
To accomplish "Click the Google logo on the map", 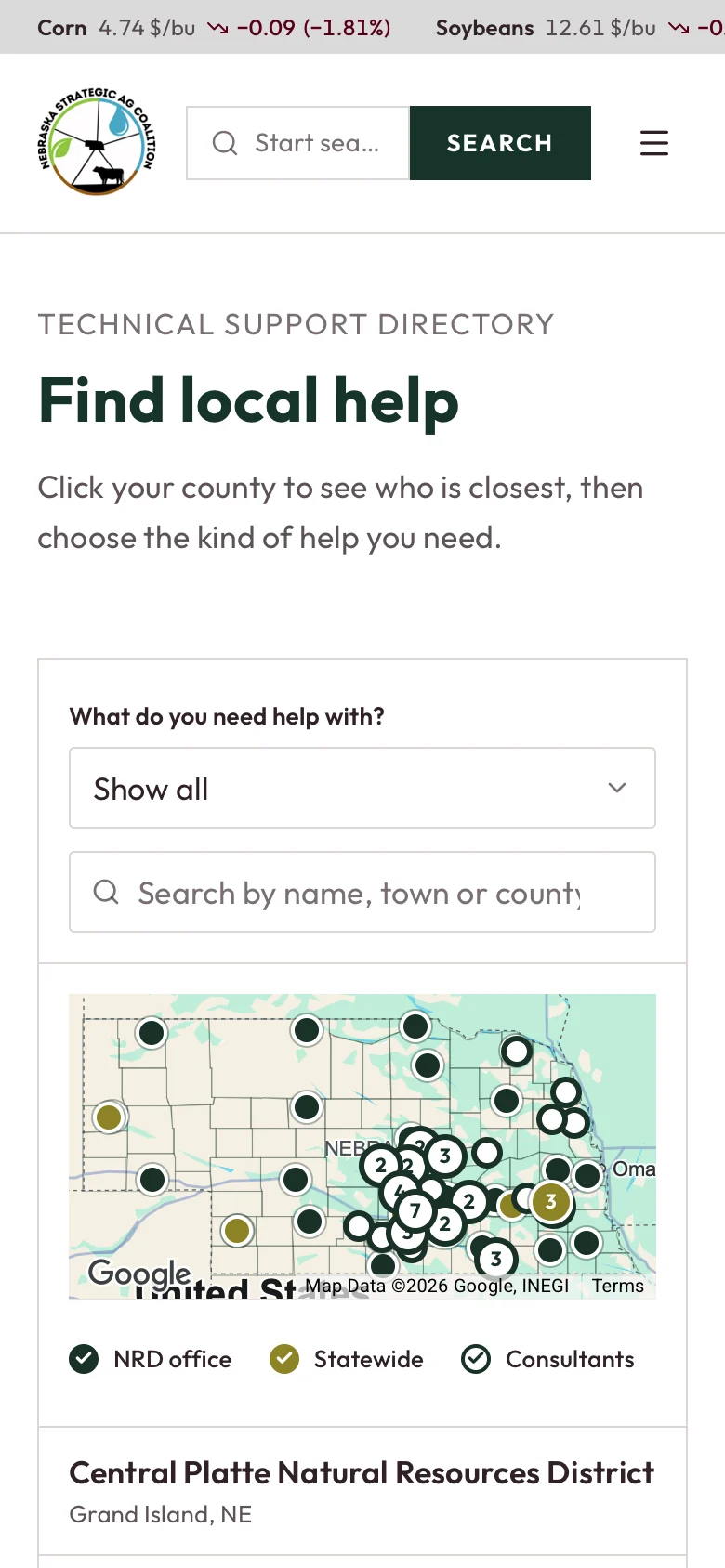I will pyautogui.click(x=139, y=1273).
